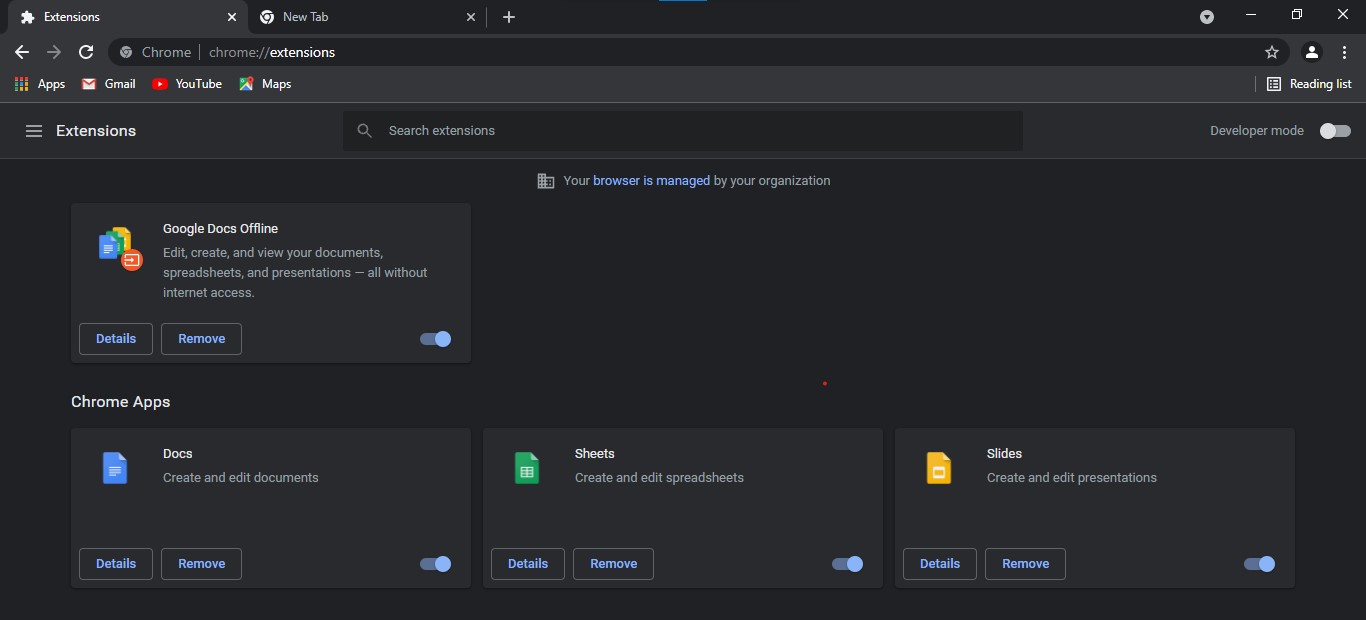This screenshot has width=1366, height=620.
Task: Expand the tab search dropdown arrow
Action: pos(1207,17)
